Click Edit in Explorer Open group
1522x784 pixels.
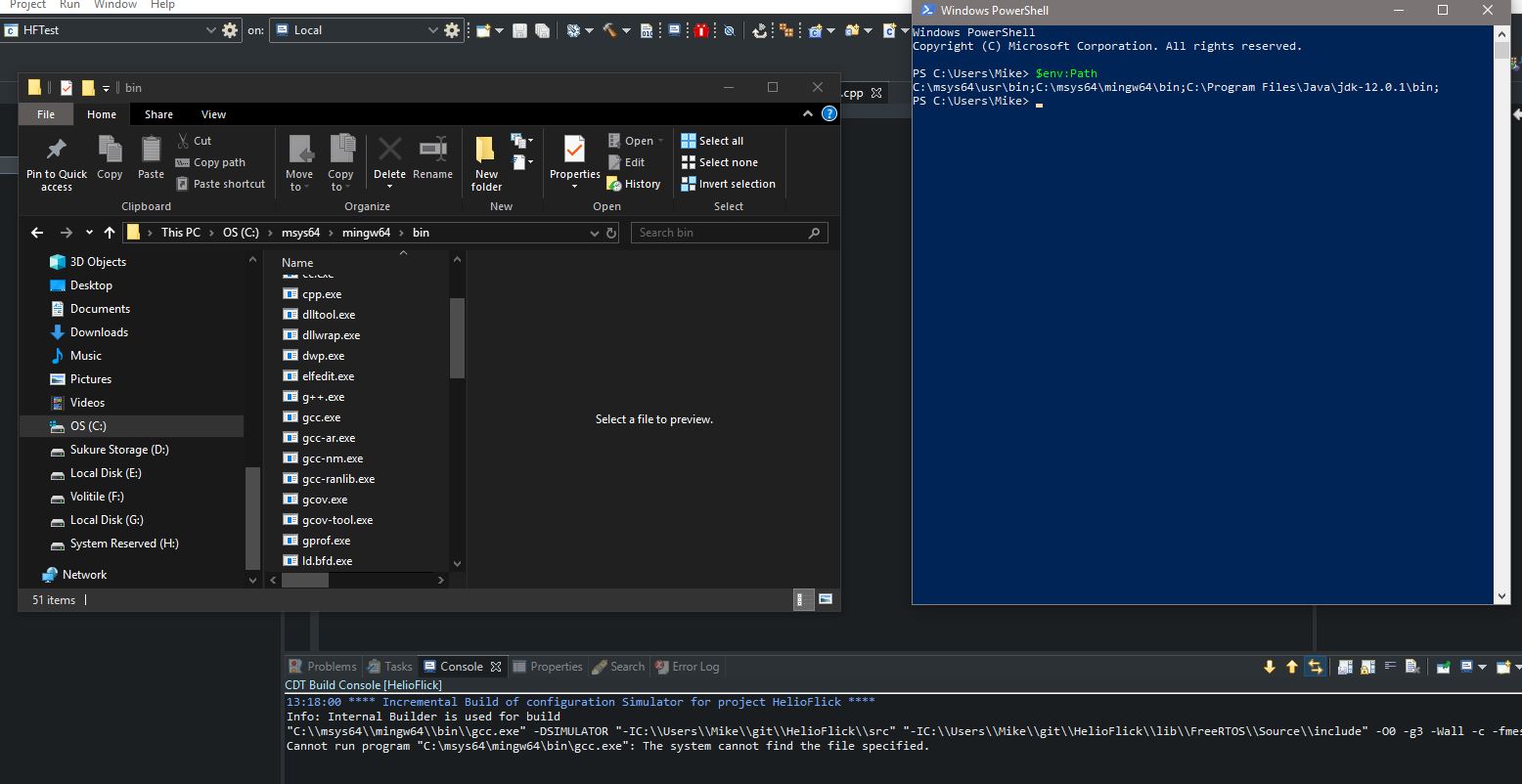626,162
